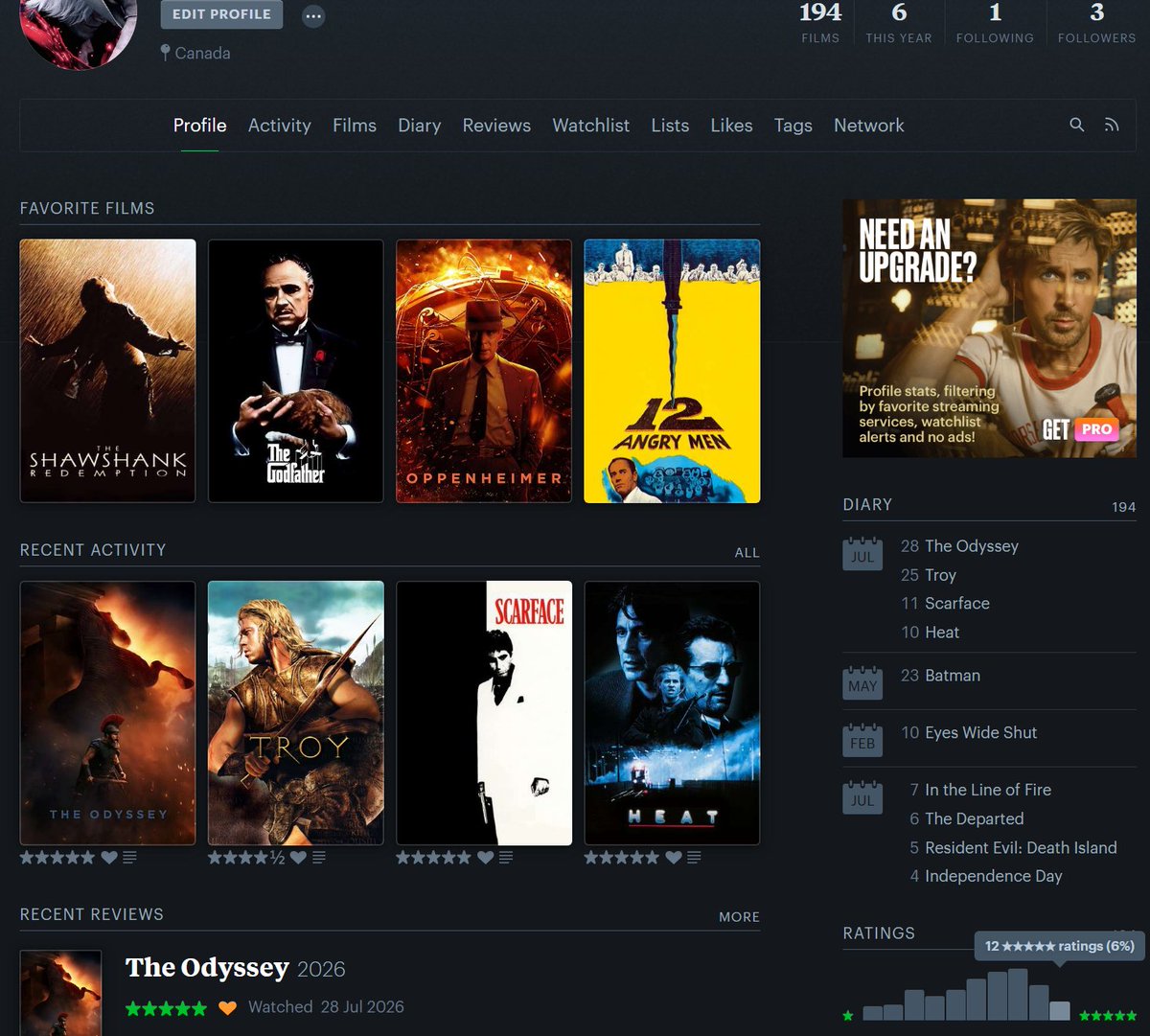
Task: Open the 194 Films stat
Action: pyautogui.click(x=820, y=22)
